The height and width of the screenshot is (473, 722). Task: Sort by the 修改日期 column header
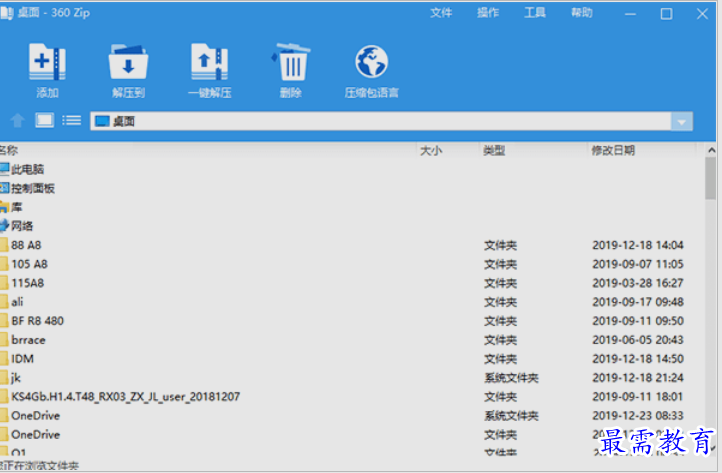(x=613, y=150)
